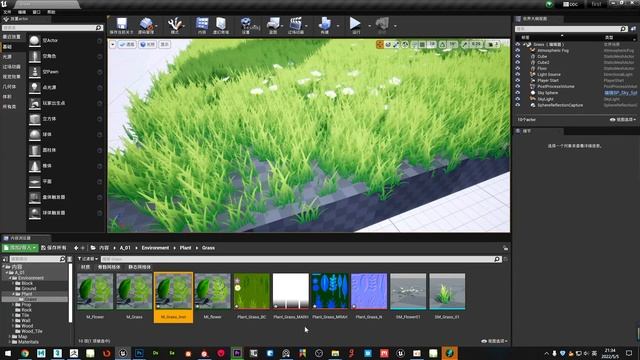Image resolution: width=640 pixels, height=360 pixels.
Task: Toggle visibility of SkyLight actor
Action: coord(518,99)
